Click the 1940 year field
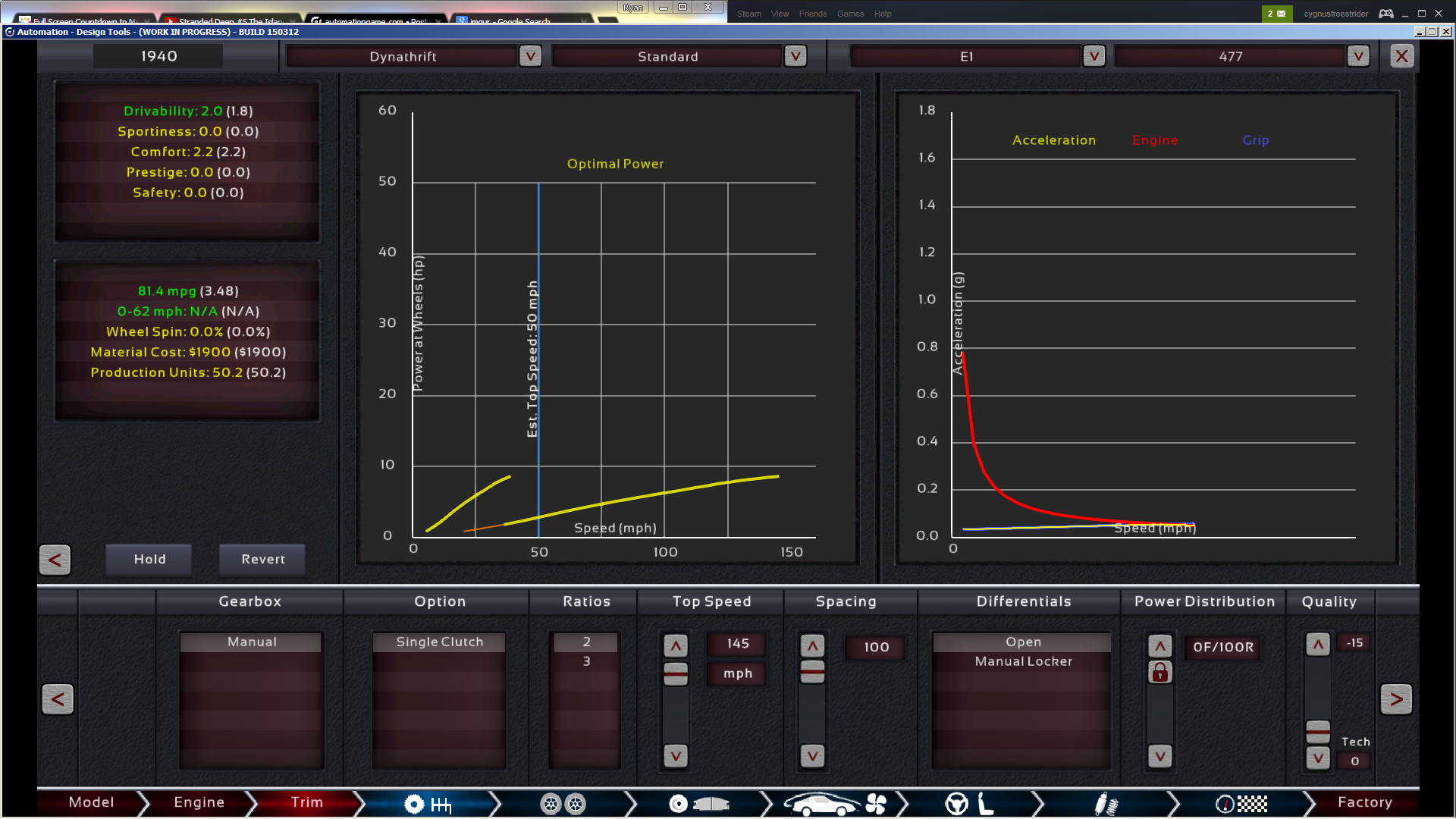 click(x=158, y=56)
